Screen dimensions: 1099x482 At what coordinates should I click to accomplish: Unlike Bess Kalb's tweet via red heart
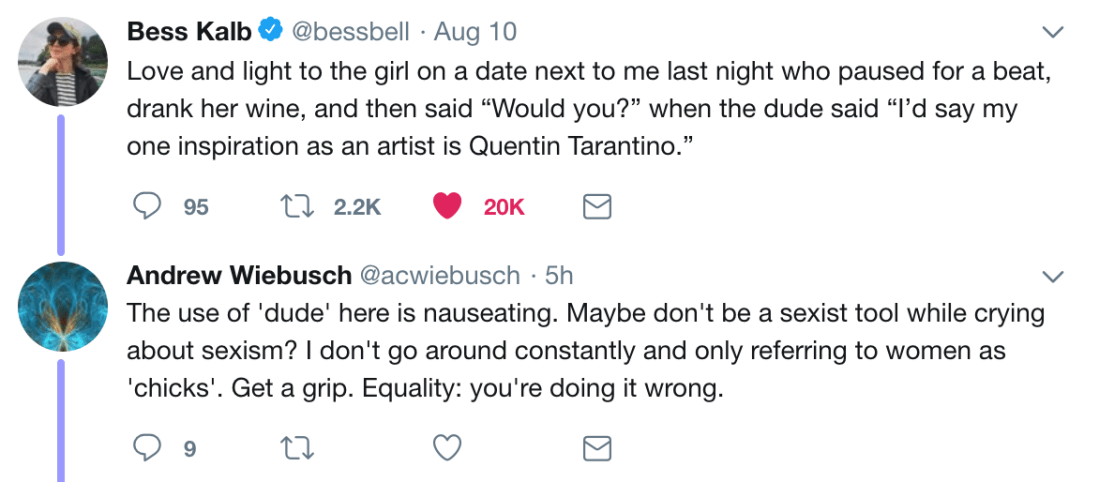pyautogui.click(x=446, y=206)
